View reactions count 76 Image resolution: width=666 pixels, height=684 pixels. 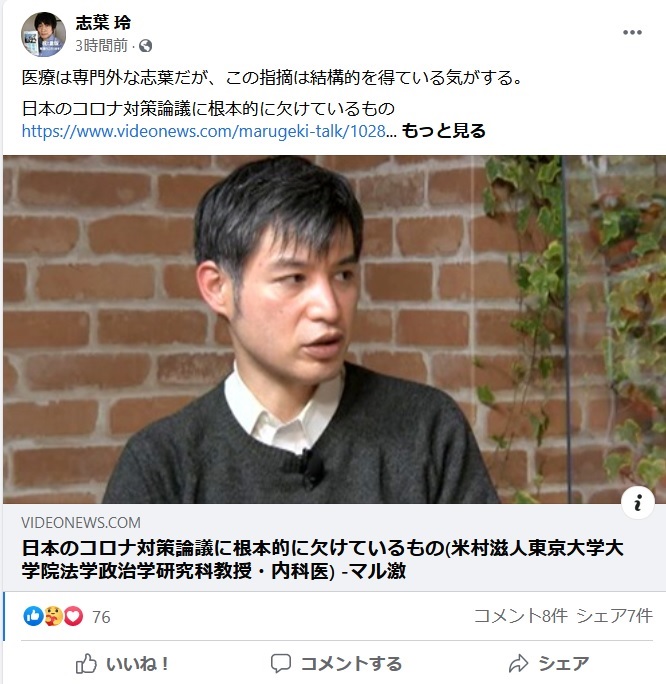(101, 617)
